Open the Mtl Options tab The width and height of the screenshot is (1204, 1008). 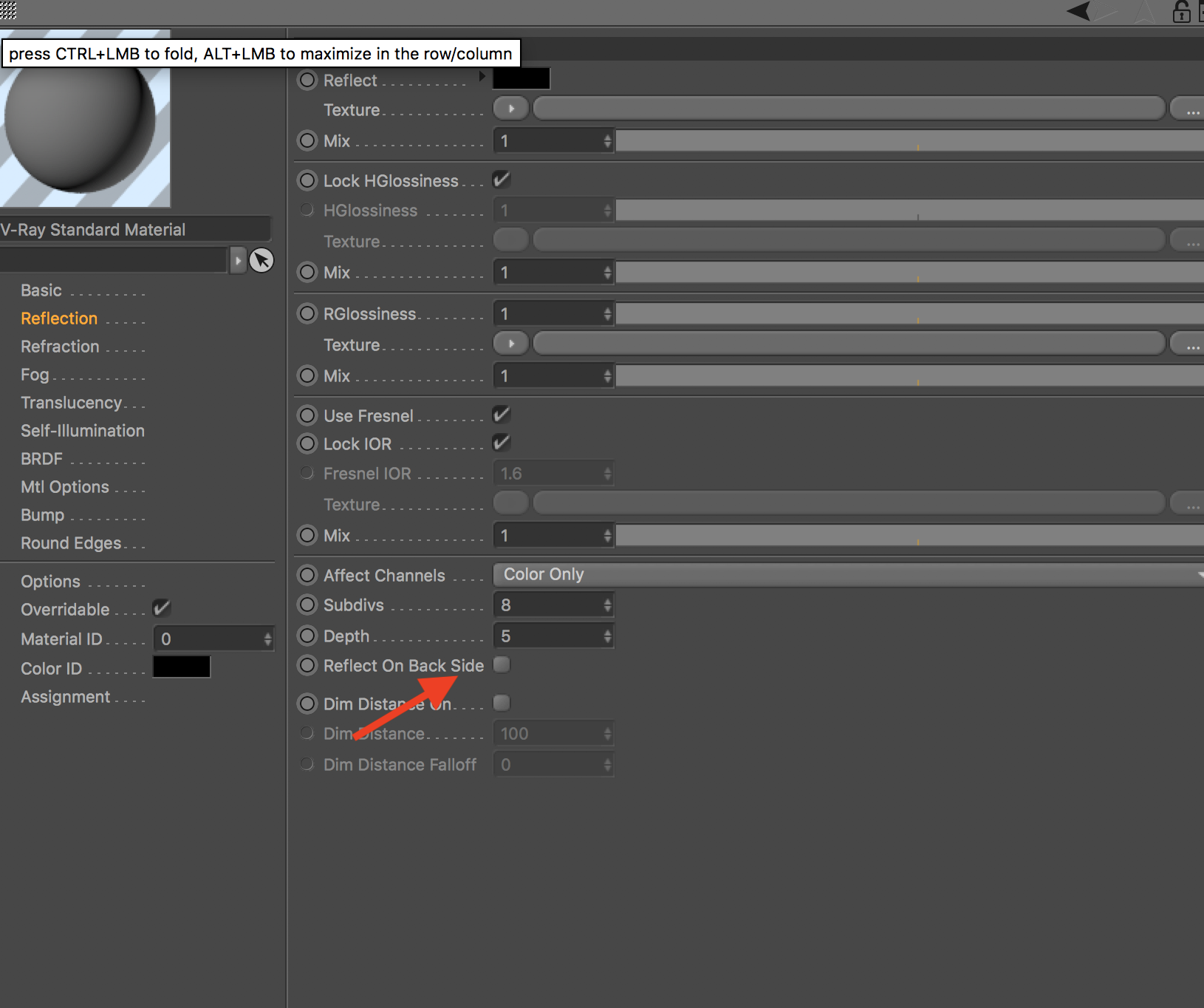pos(65,487)
